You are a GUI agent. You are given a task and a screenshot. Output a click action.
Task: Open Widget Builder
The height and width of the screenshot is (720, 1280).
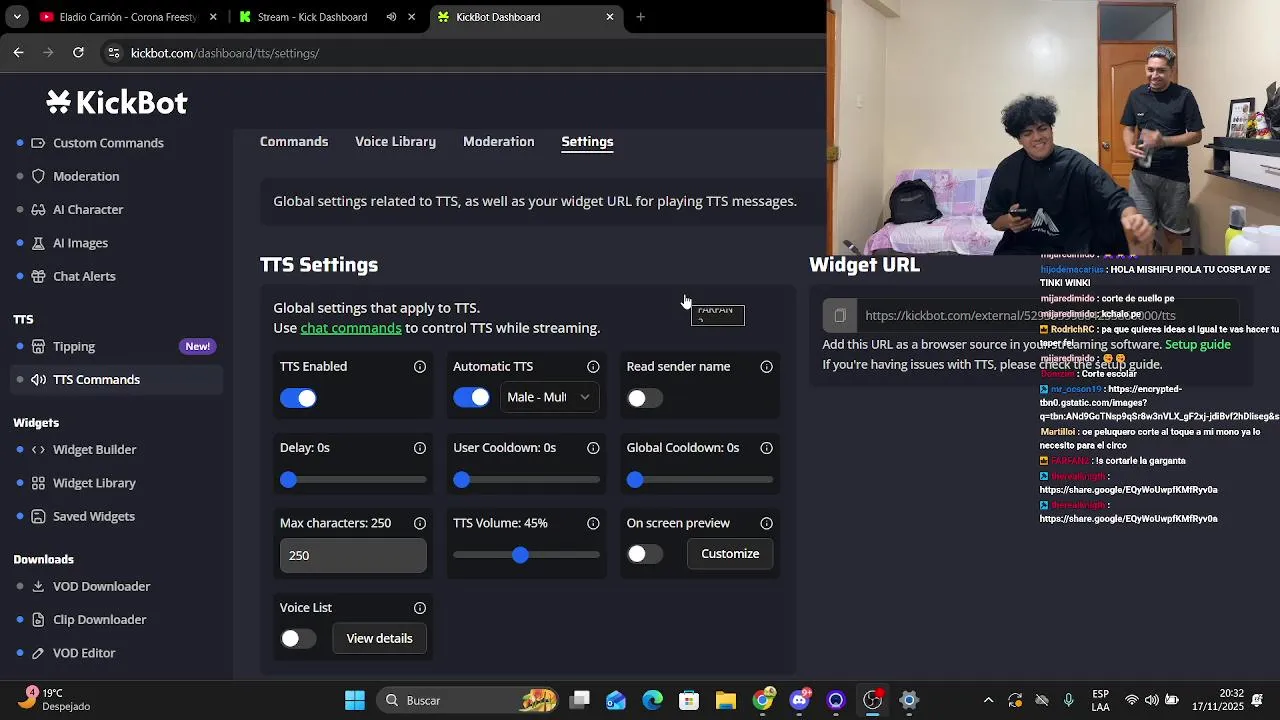[x=94, y=450]
